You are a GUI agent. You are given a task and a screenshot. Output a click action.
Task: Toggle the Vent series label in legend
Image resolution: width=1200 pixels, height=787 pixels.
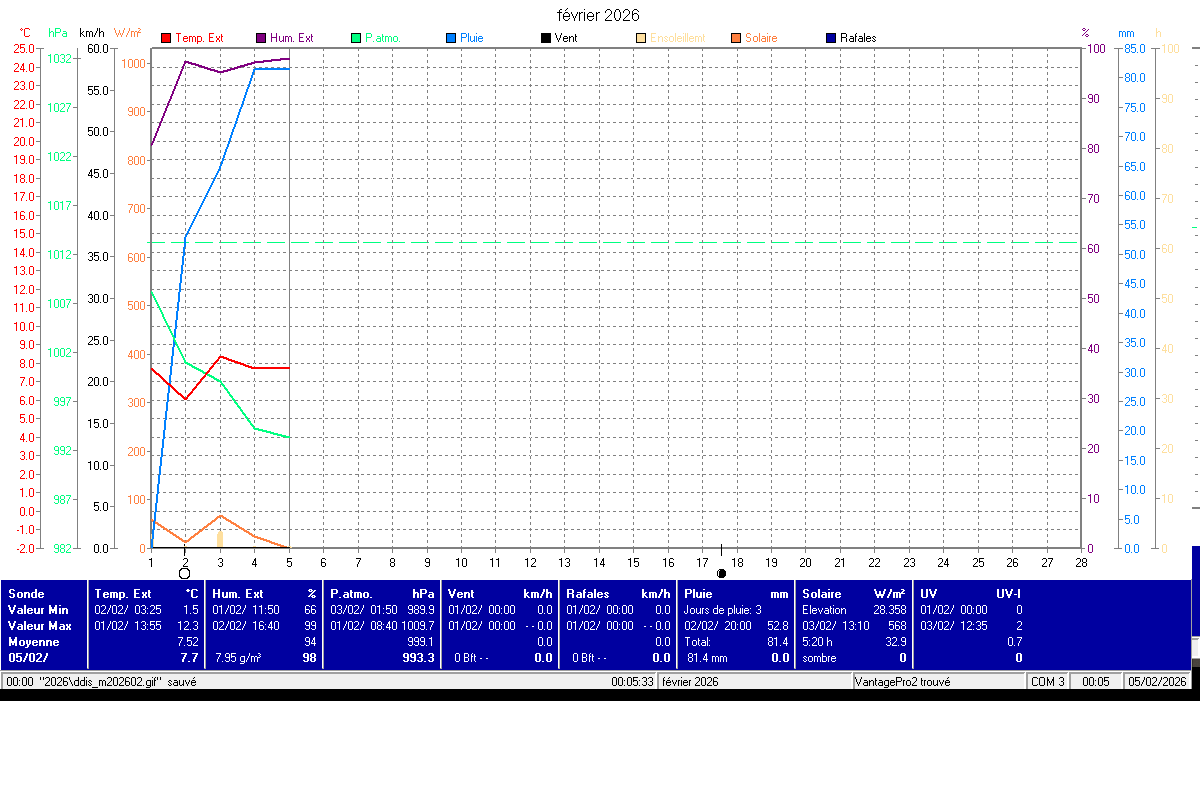tap(566, 38)
